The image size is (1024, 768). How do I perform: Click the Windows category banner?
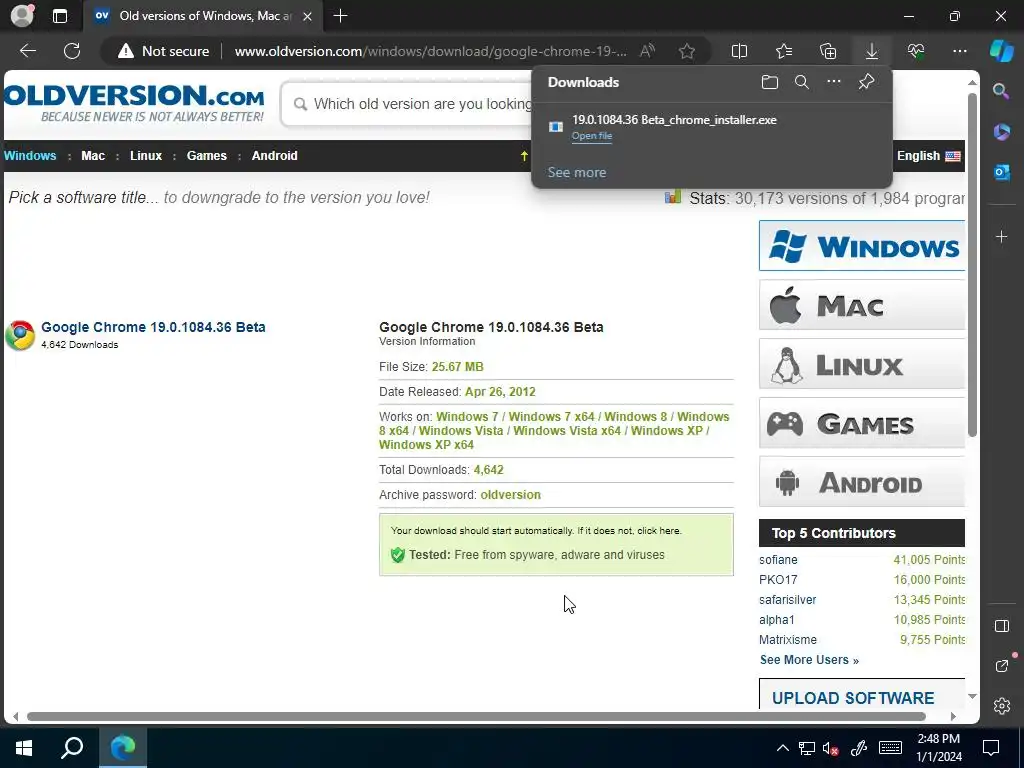[861, 246]
